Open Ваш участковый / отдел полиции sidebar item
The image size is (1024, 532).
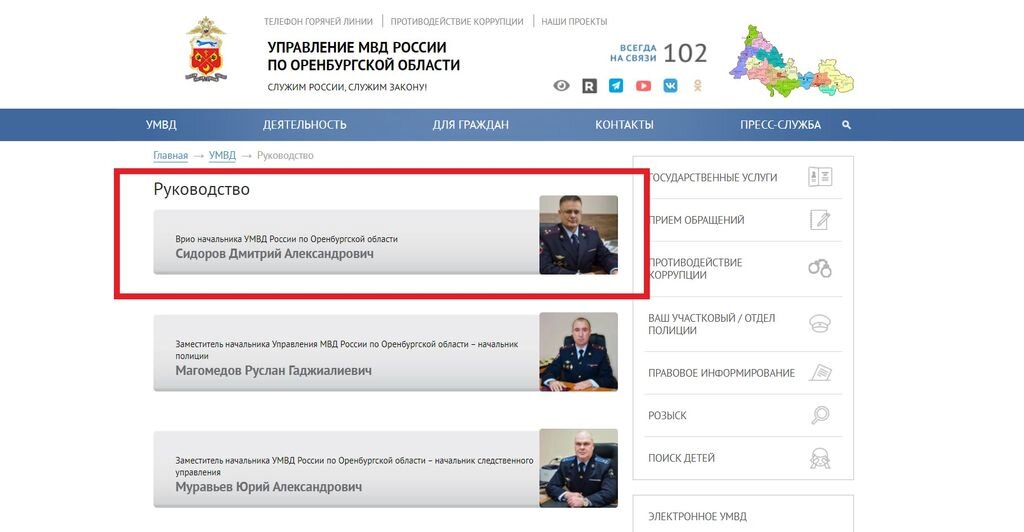point(711,324)
